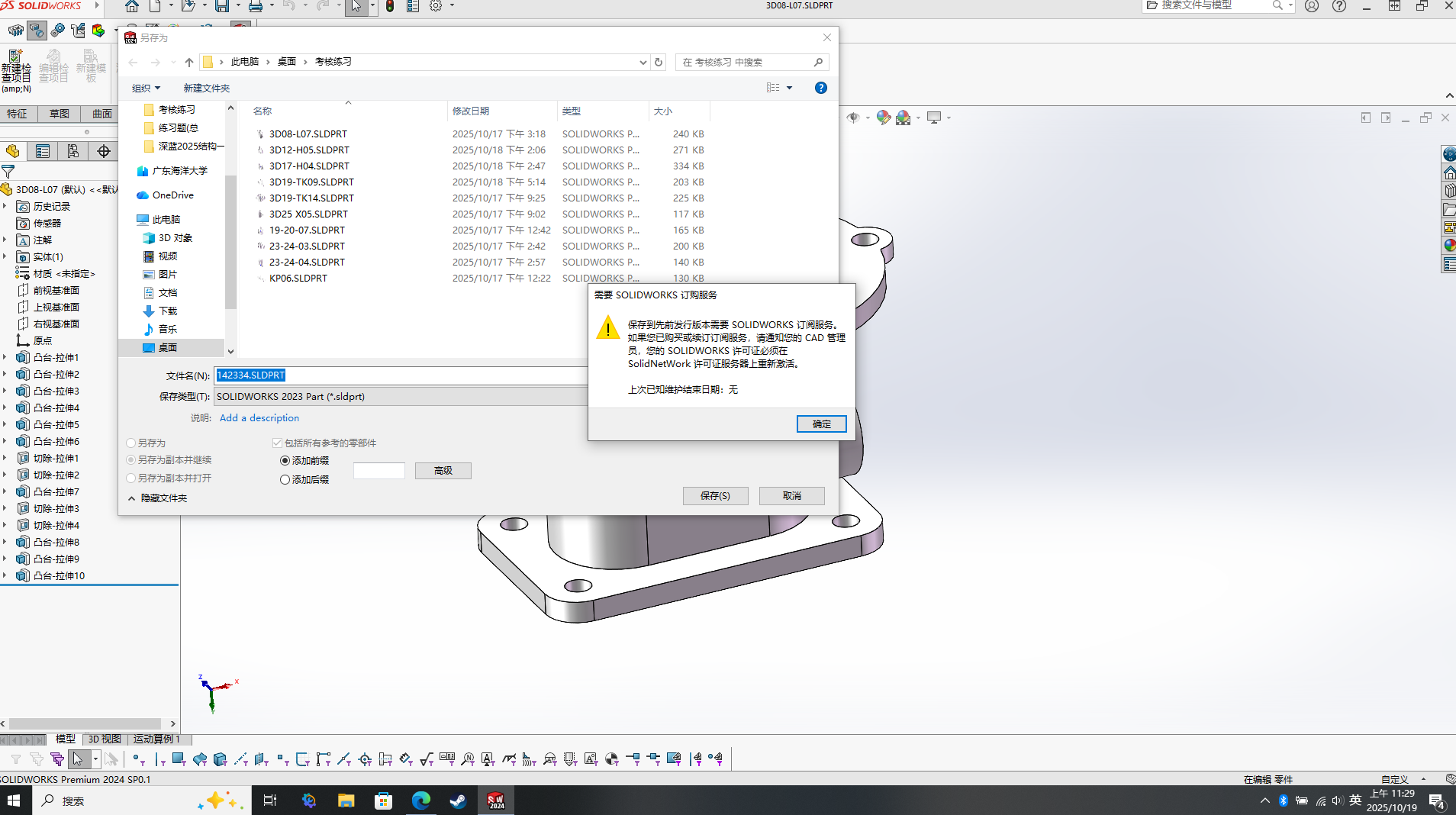Select the '另存为' radio option
The width and height of the screenshot is (1456, 815).
[x=131, y=443]
